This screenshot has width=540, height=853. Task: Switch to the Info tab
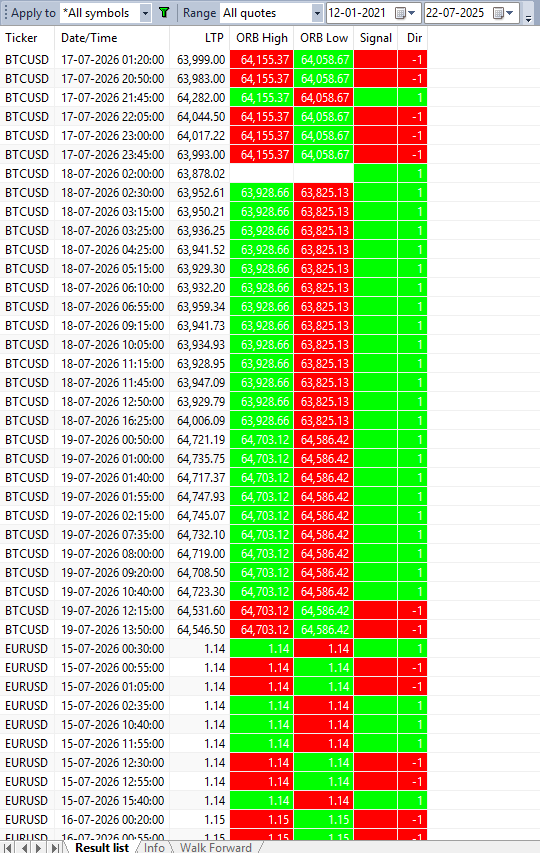pos(154,848)
